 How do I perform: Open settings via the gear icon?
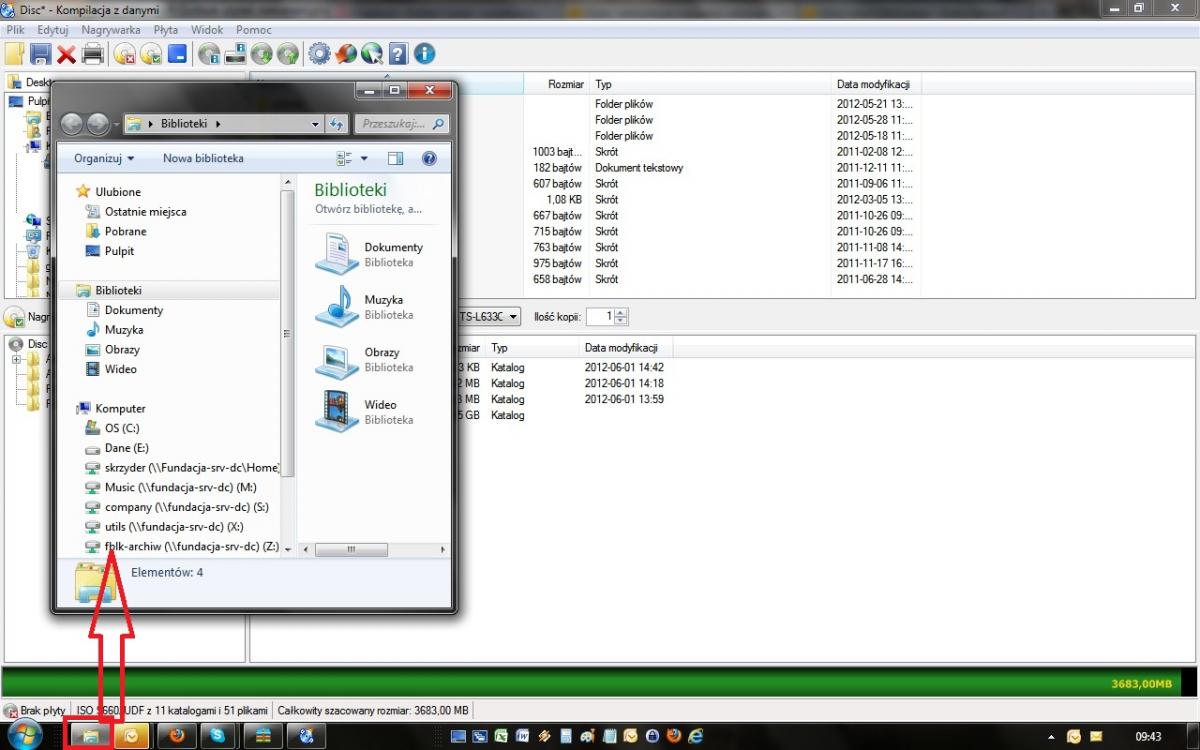click(319, 54)
